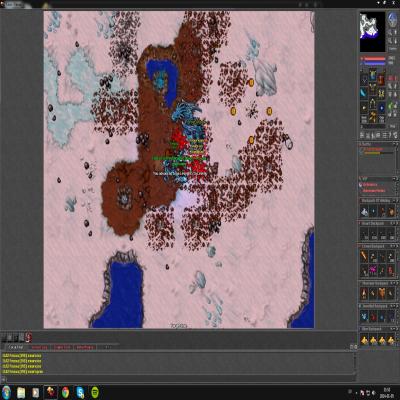Click the Tibia client taskbar icon
This screenshot has height=400, width=400.
[x=51, y=392]
